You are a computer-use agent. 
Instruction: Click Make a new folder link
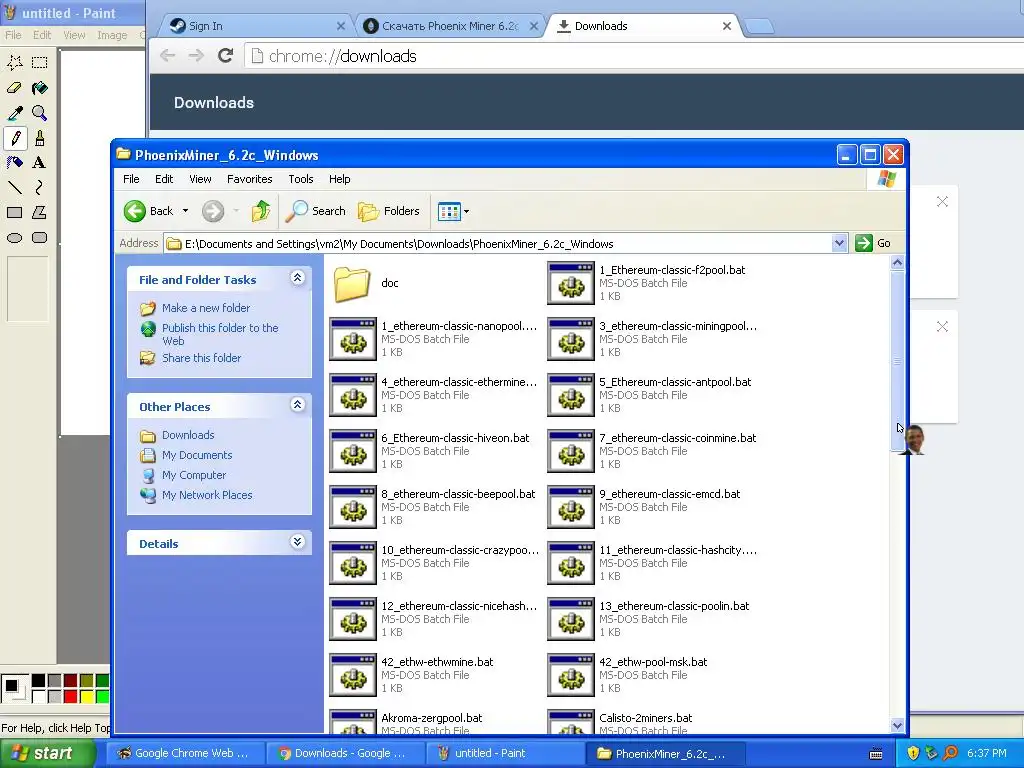pyautogui.click(x=206, y=308)
